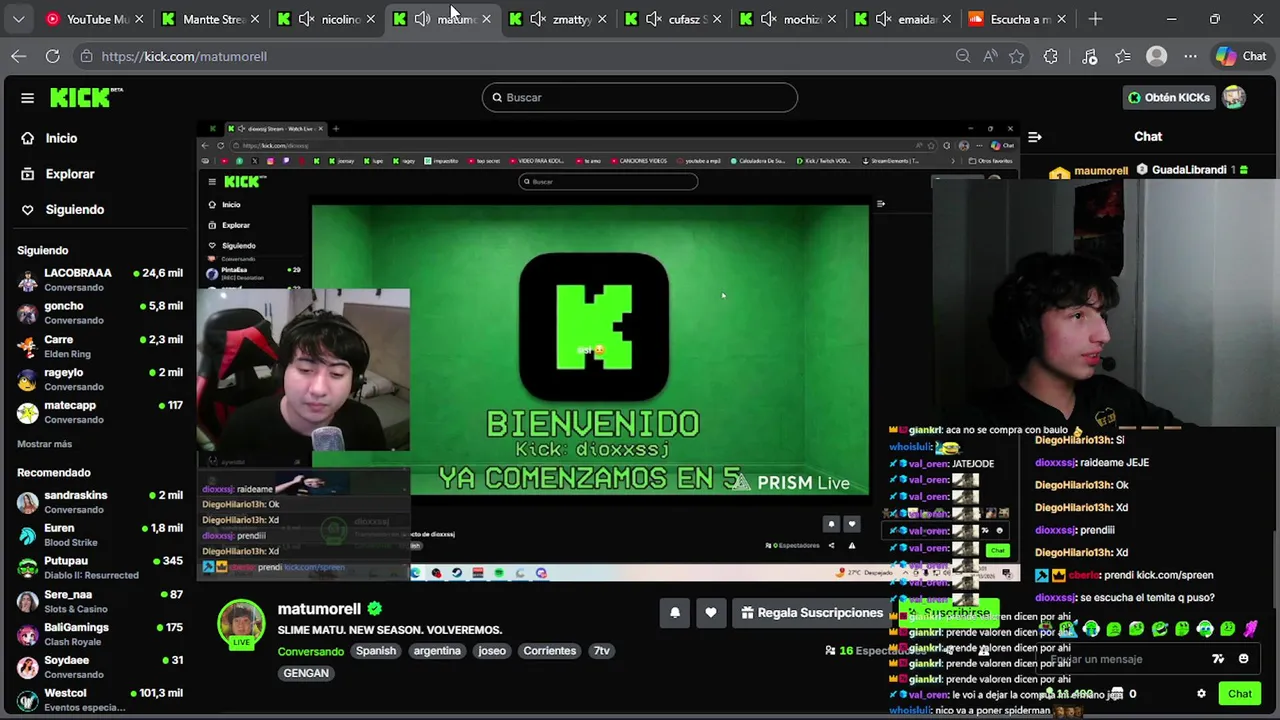Open goncho channel in sidebar

pyautogui.click(x=100, y=312)
